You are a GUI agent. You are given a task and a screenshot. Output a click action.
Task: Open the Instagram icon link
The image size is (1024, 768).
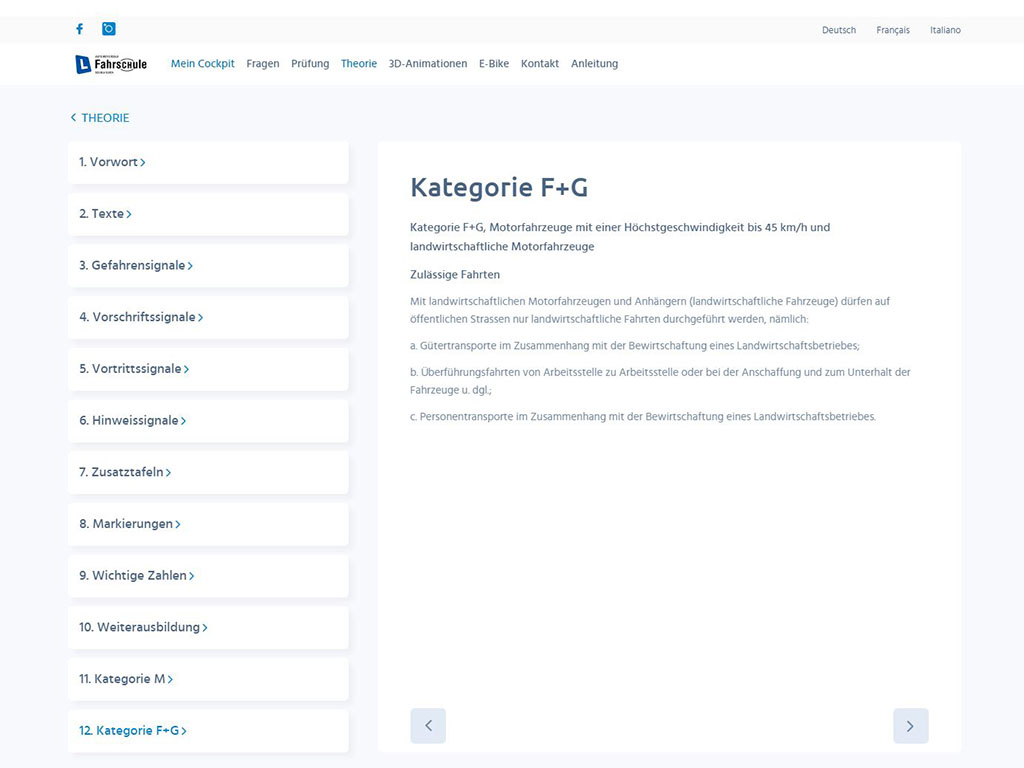click(x=109, y=29)
